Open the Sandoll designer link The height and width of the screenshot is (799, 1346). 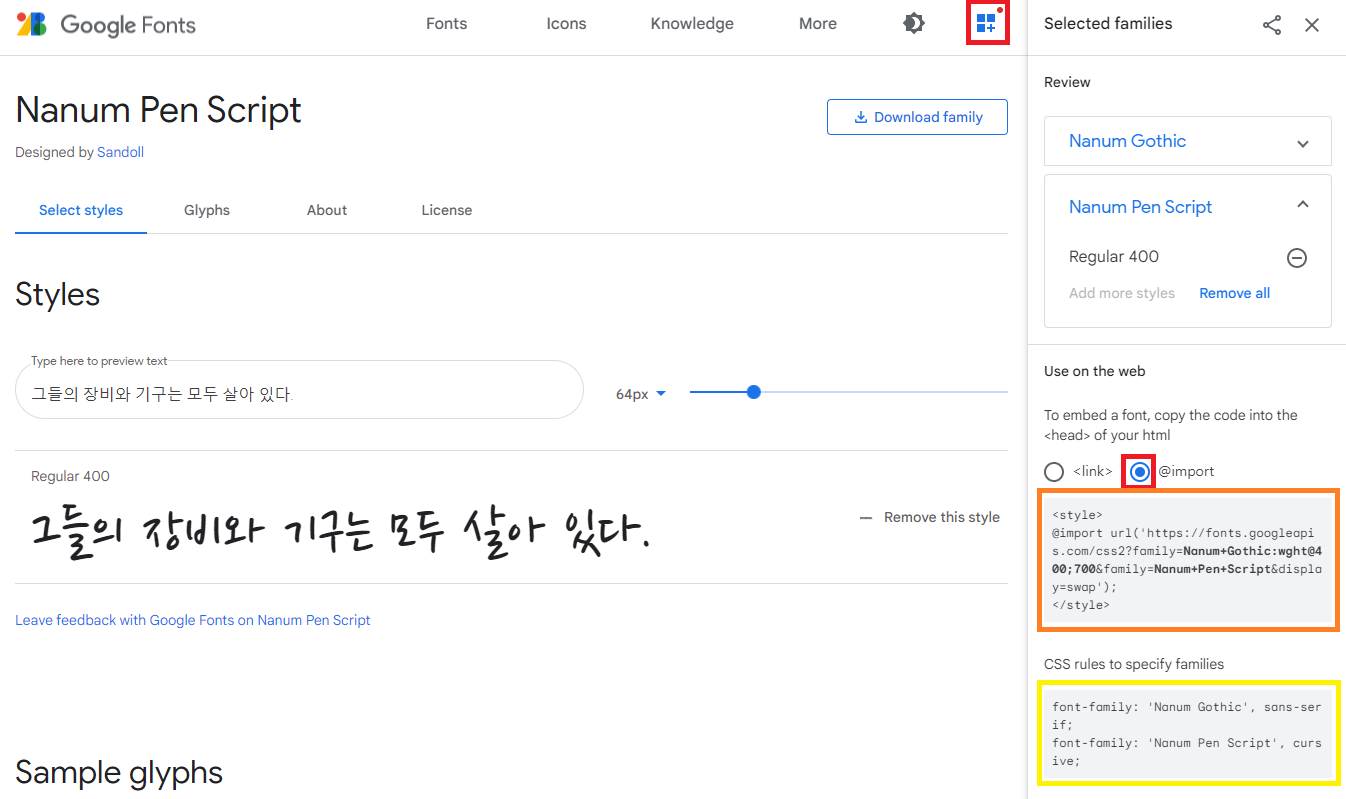pos(121,152)
